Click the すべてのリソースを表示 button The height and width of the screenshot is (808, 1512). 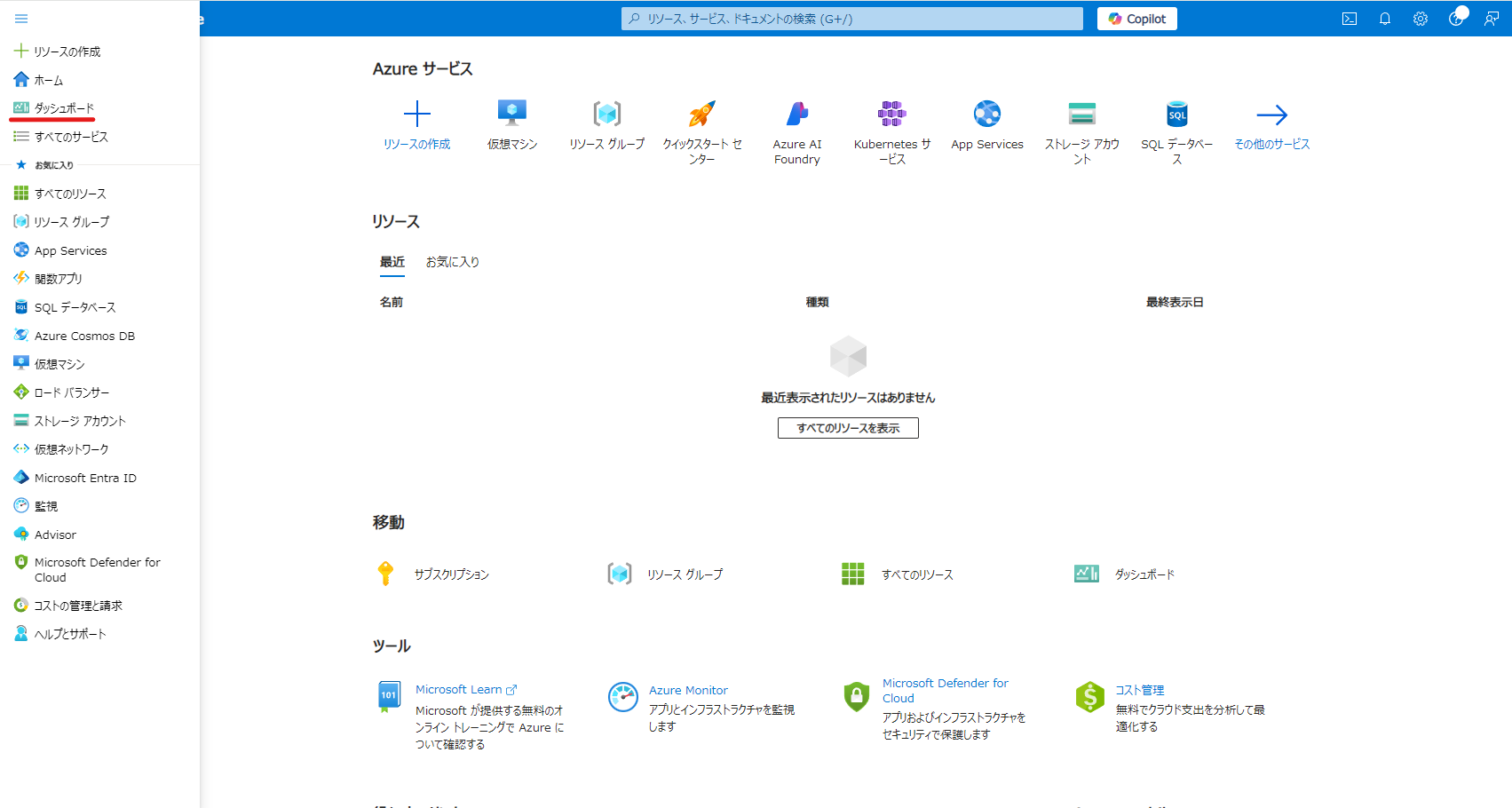(x=848, y=428)
